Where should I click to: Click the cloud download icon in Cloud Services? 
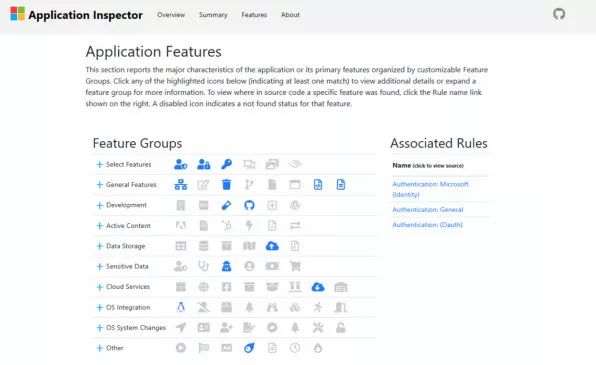pyautogui.click(x=318, y=287)
